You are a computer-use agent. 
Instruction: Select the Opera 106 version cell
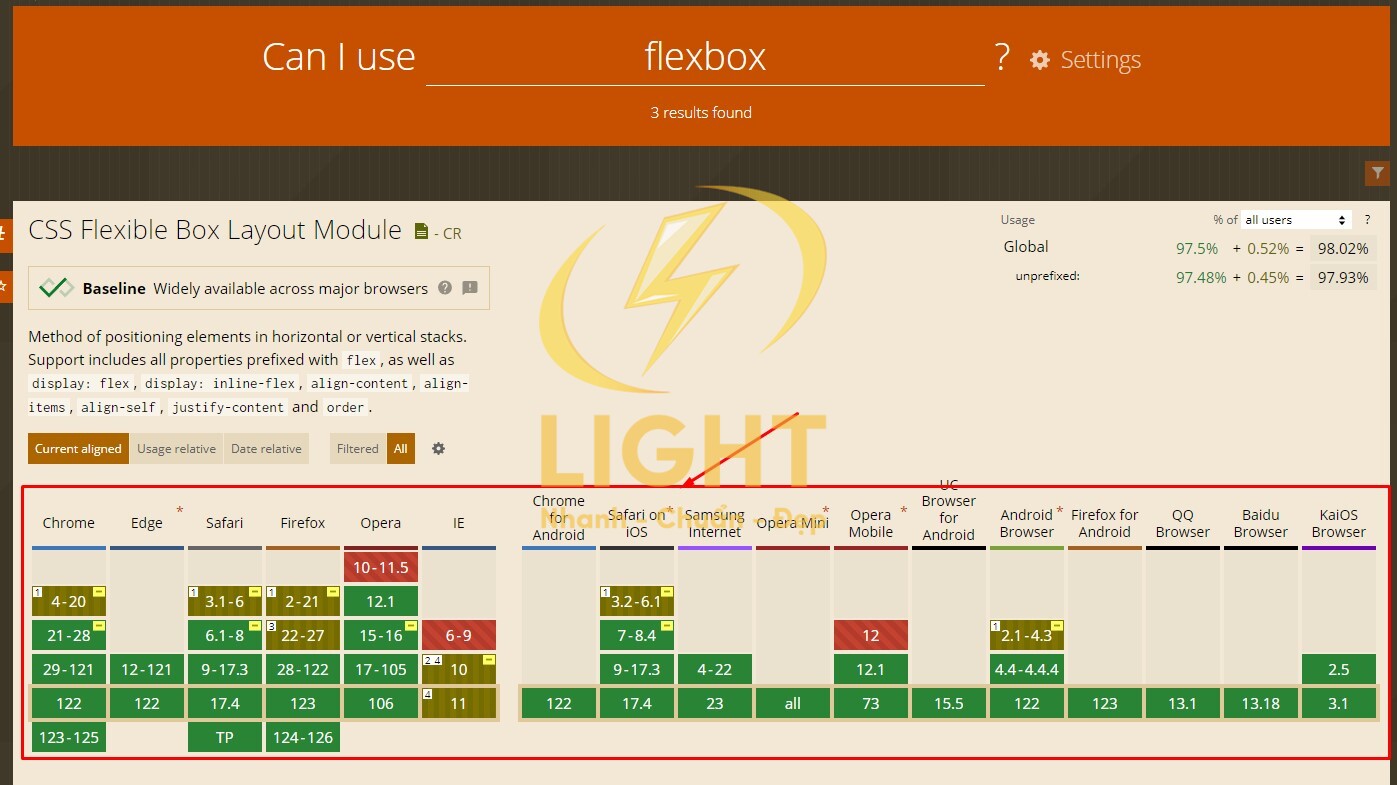[381, 703]
